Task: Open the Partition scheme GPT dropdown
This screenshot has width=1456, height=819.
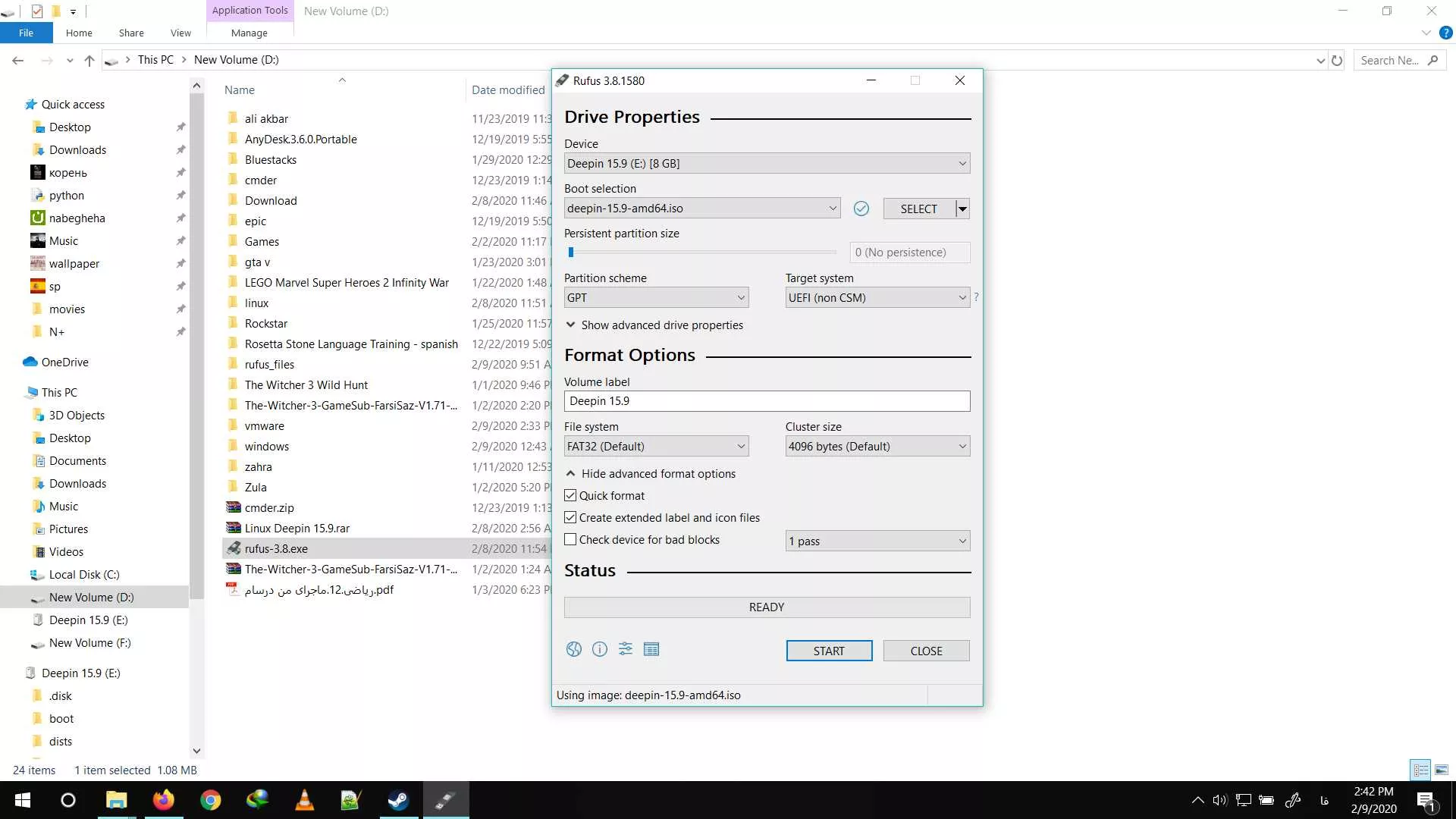Action: tap(656, 297)
